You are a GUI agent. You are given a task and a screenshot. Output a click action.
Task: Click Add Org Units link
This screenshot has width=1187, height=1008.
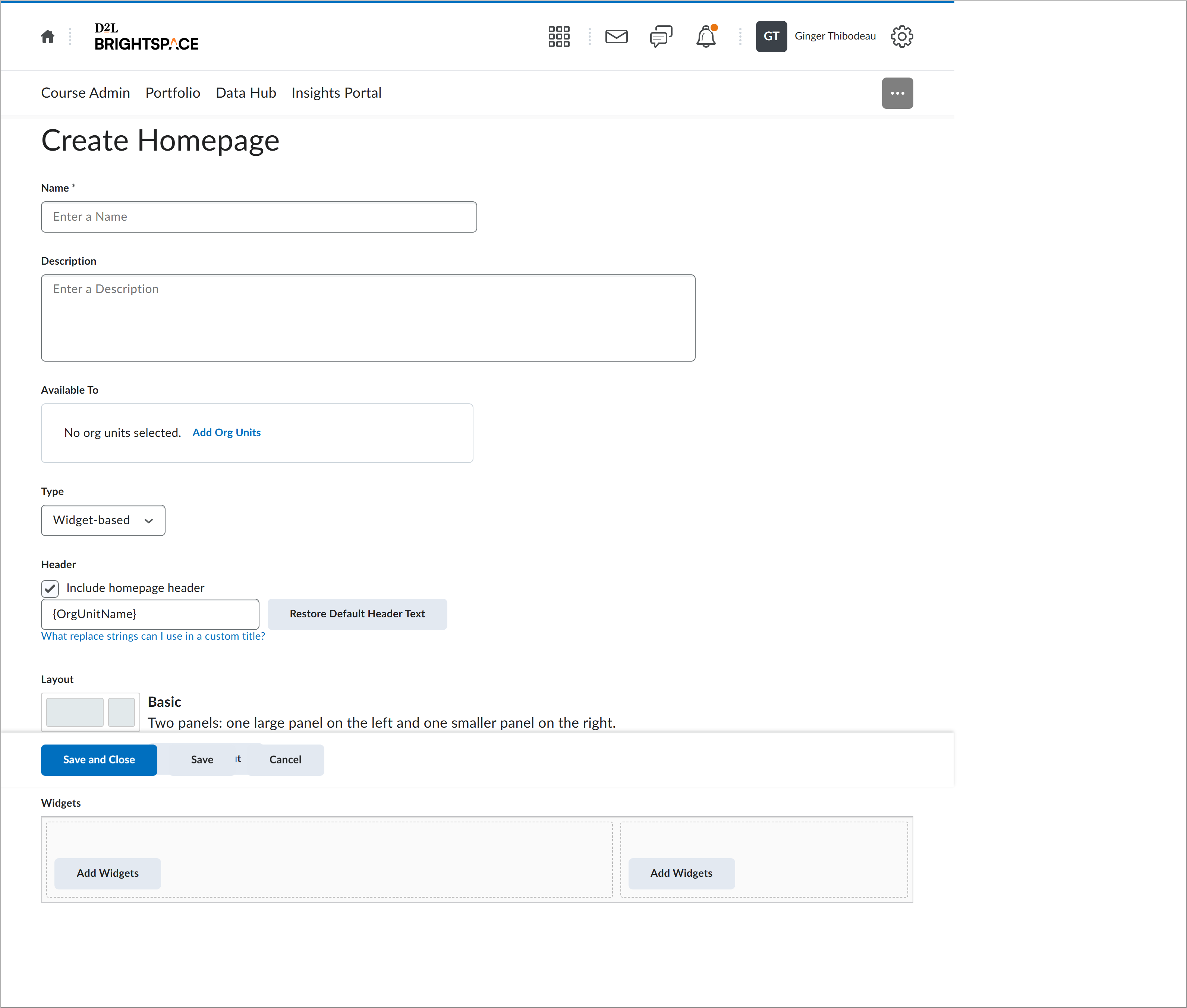(x=226, y=432)
